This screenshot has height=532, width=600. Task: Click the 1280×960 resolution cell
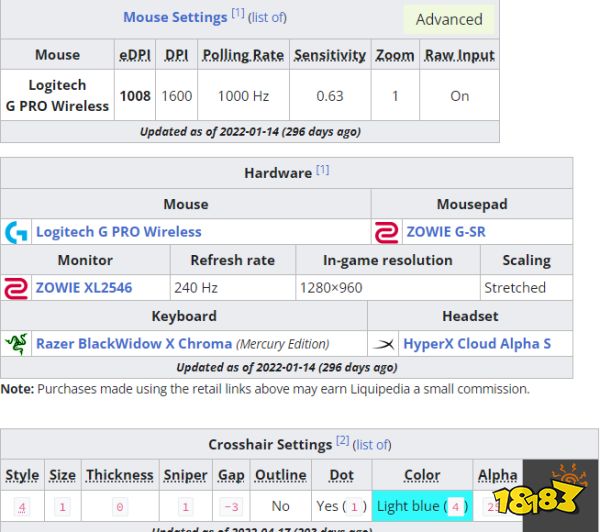coord(388,288)
